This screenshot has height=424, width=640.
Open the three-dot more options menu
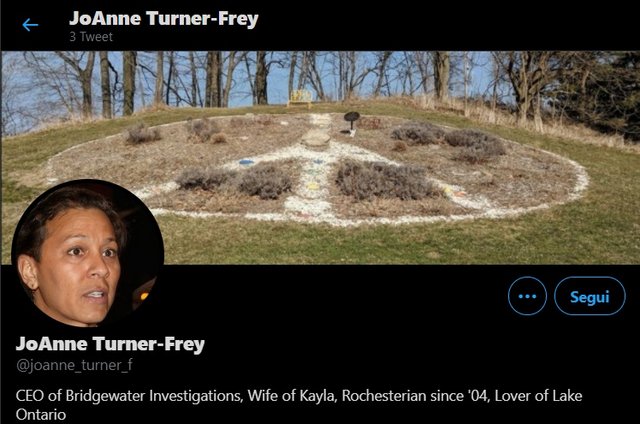[x=527, y=296]
